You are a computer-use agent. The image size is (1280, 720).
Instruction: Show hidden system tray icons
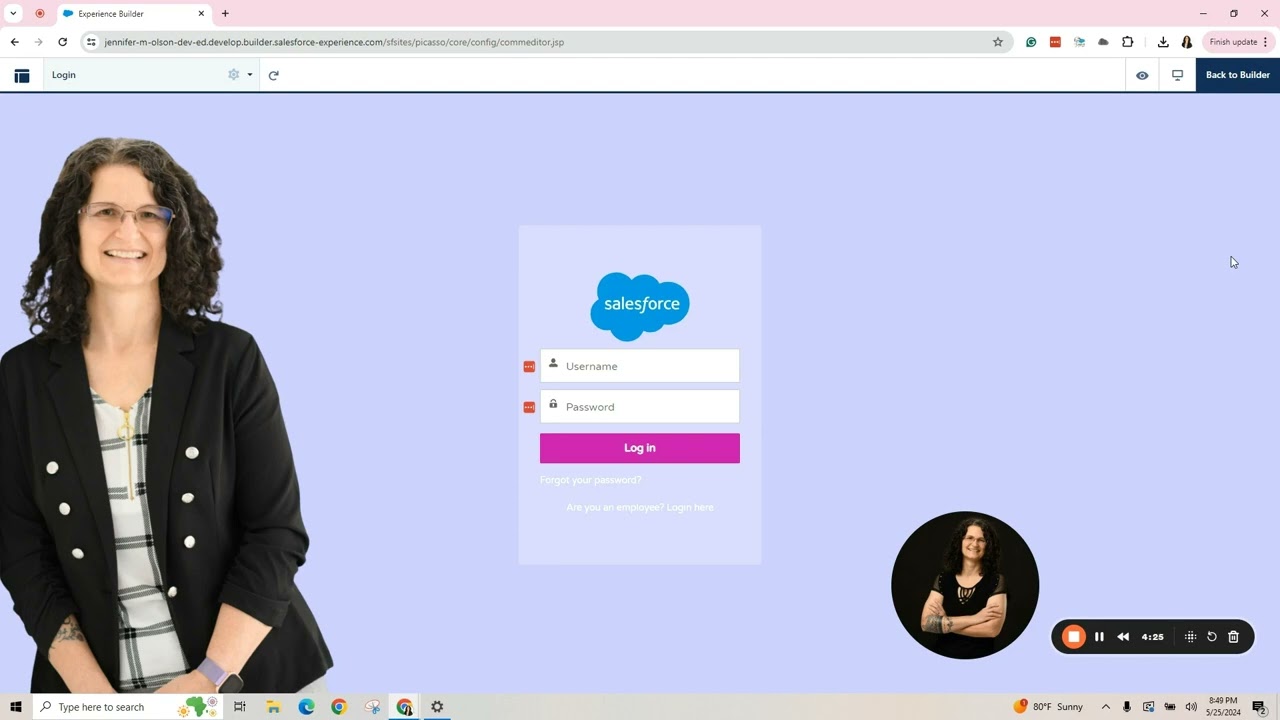[x=1106, y=707]
